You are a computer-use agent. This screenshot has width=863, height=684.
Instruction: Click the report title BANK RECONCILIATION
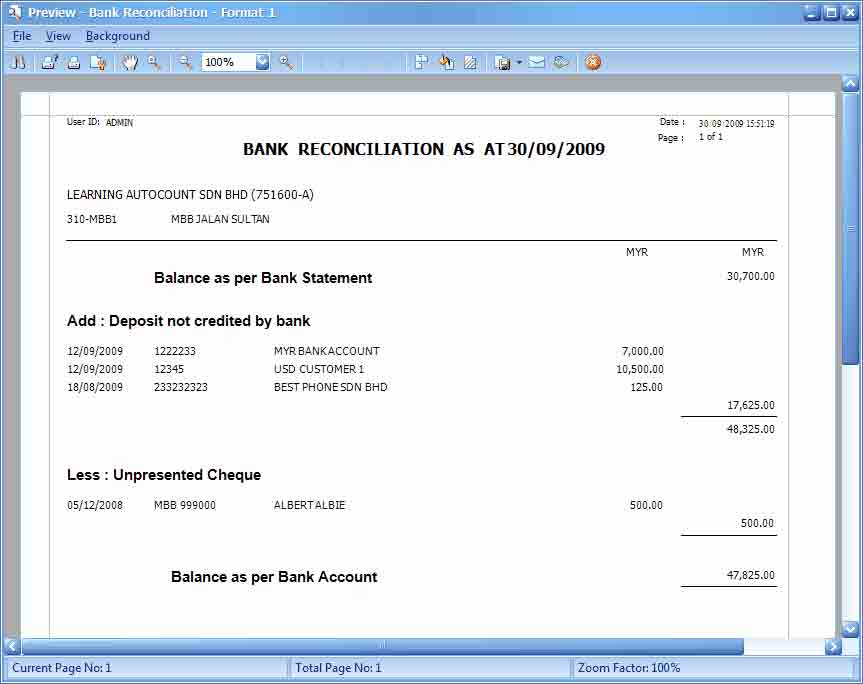click(x=424, y=149)
